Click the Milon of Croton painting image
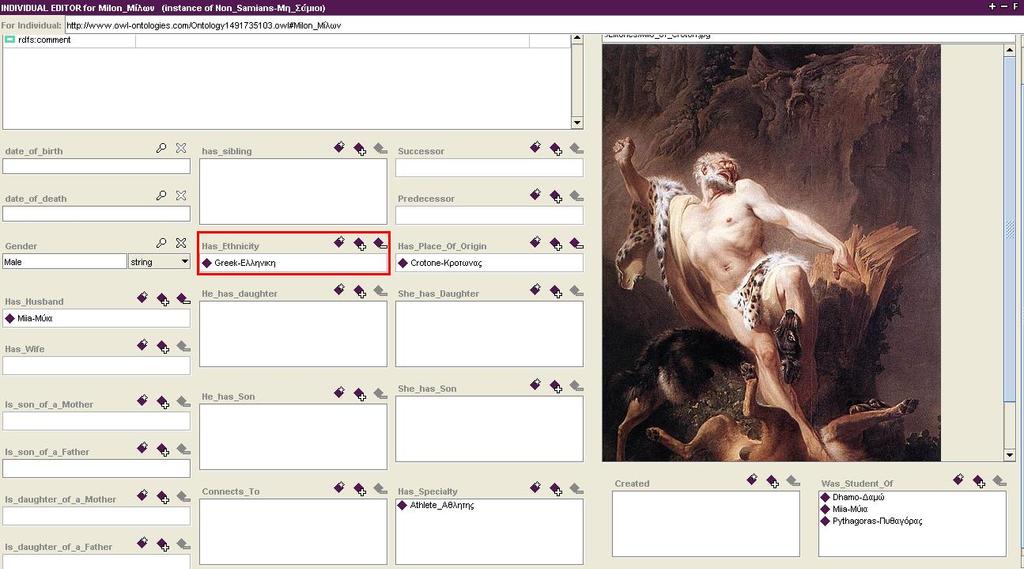Screen dimensions: 1024x569 coord(771,253)
